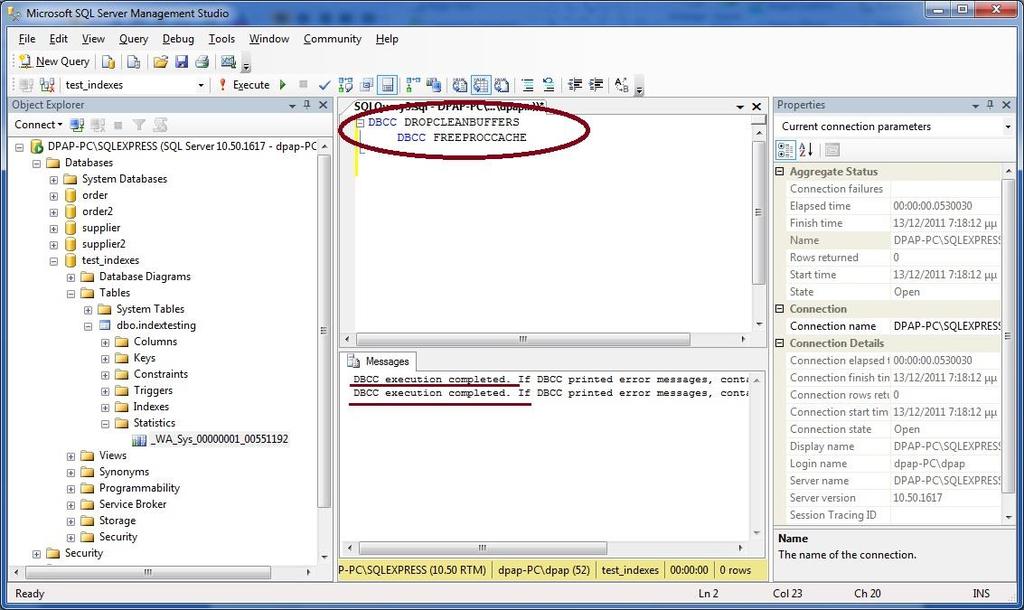Click the Cancel Executing Query stop icon
The image size is (1024, 610).
tap(303, 85)
